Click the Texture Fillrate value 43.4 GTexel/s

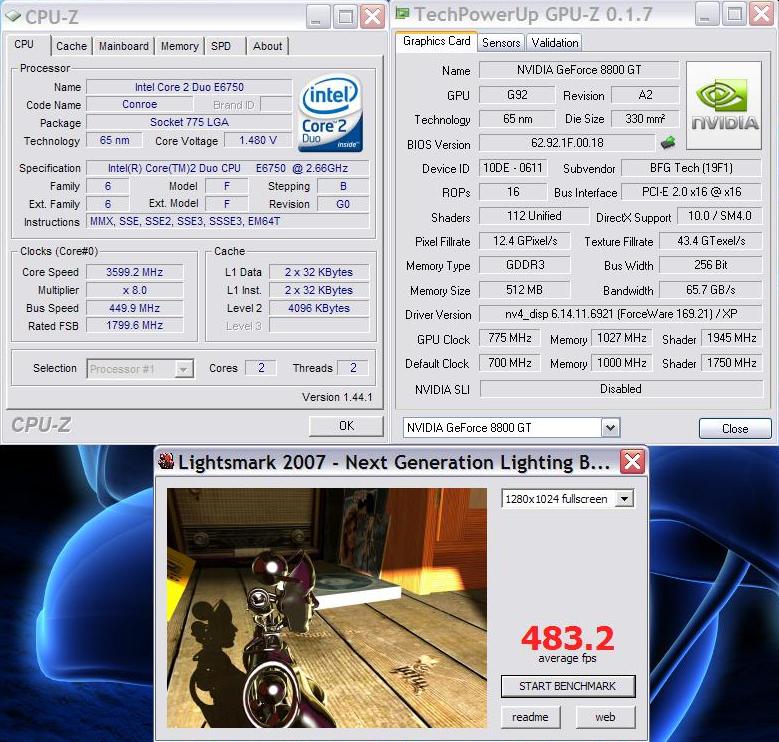(x=710, y=241)
